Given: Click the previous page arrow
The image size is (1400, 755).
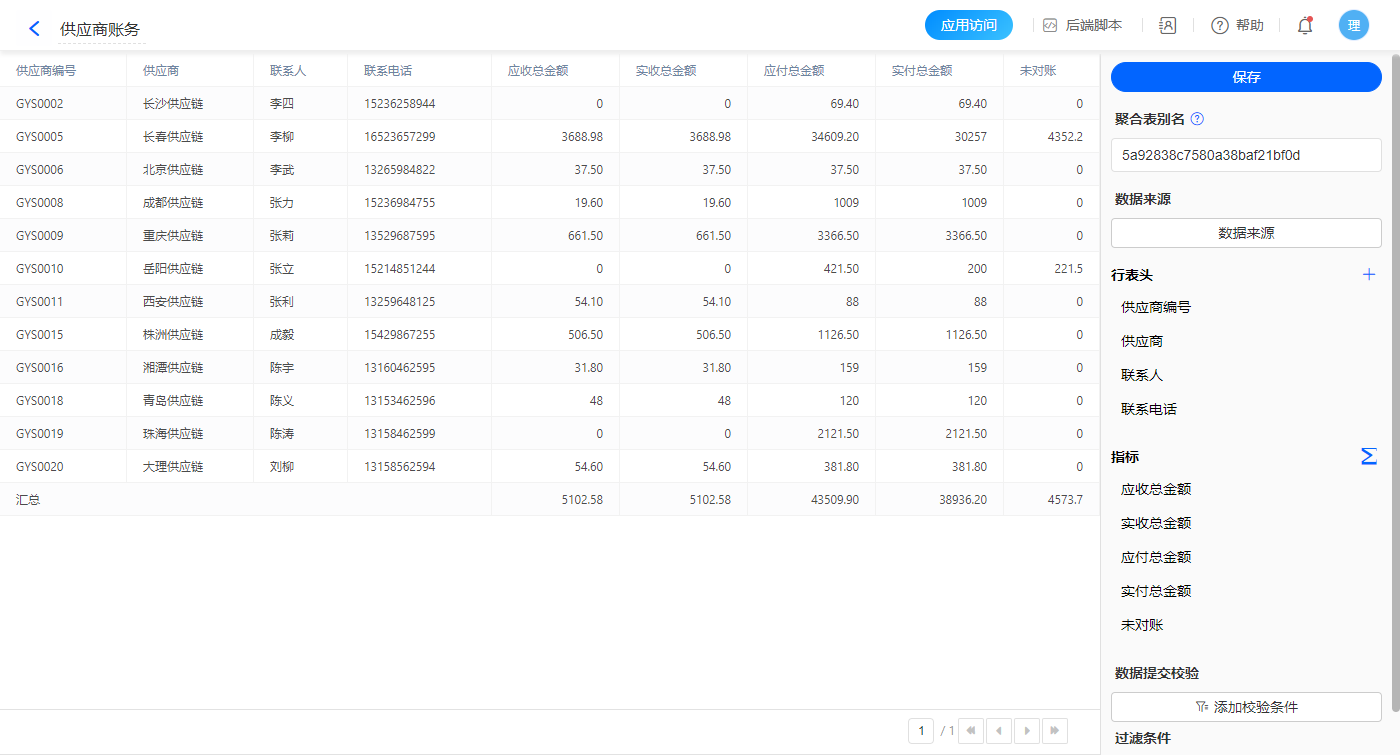Looking at the screenshot, I should click(998, 731).
